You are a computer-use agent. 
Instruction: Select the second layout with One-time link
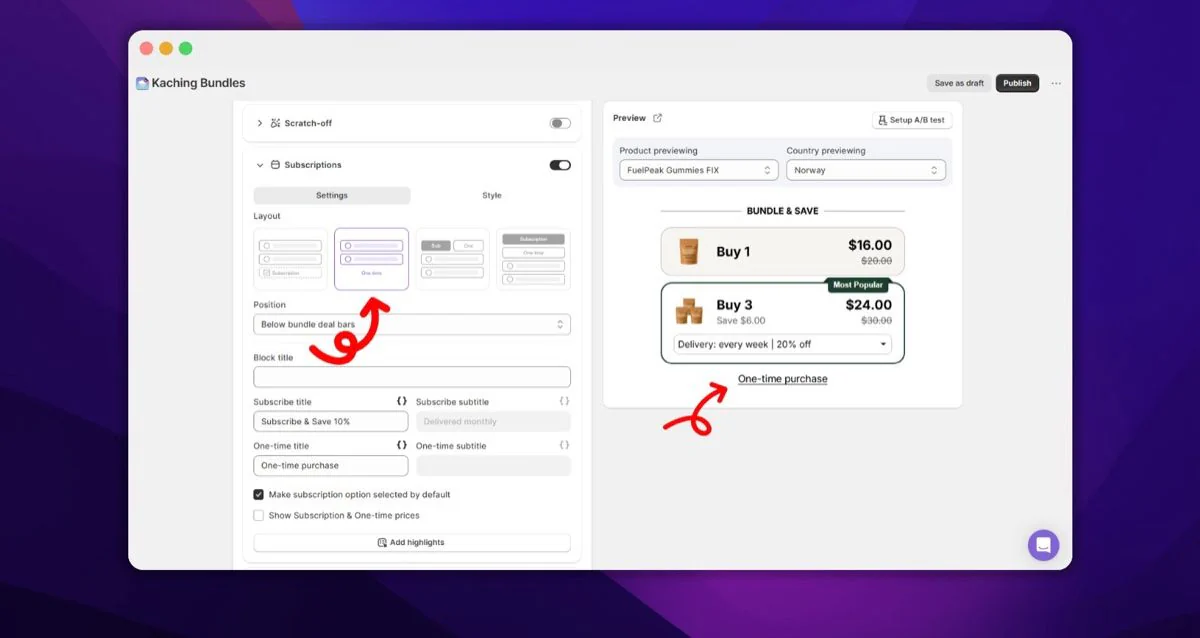371,259
